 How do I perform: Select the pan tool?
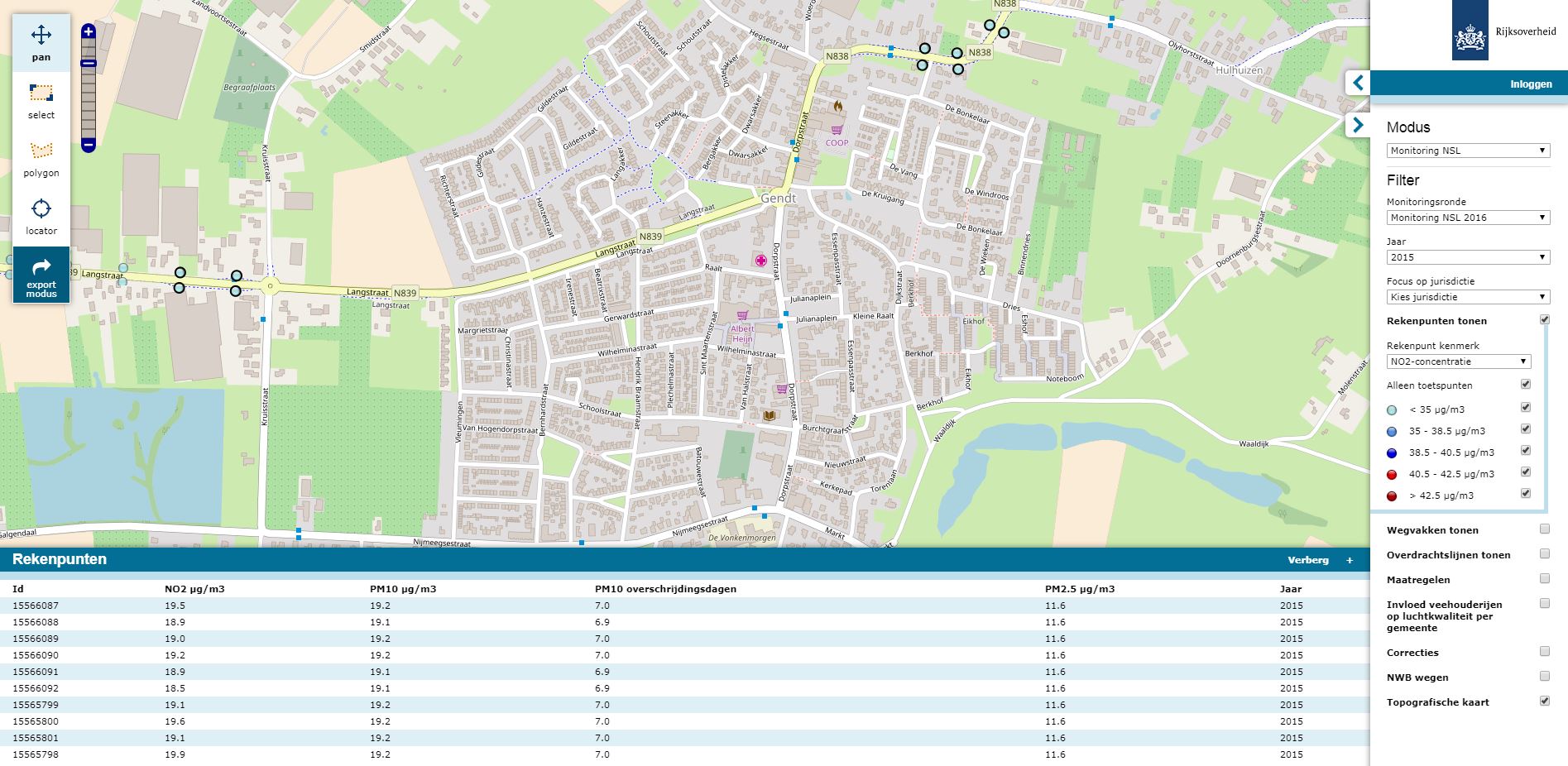[41, 43]
